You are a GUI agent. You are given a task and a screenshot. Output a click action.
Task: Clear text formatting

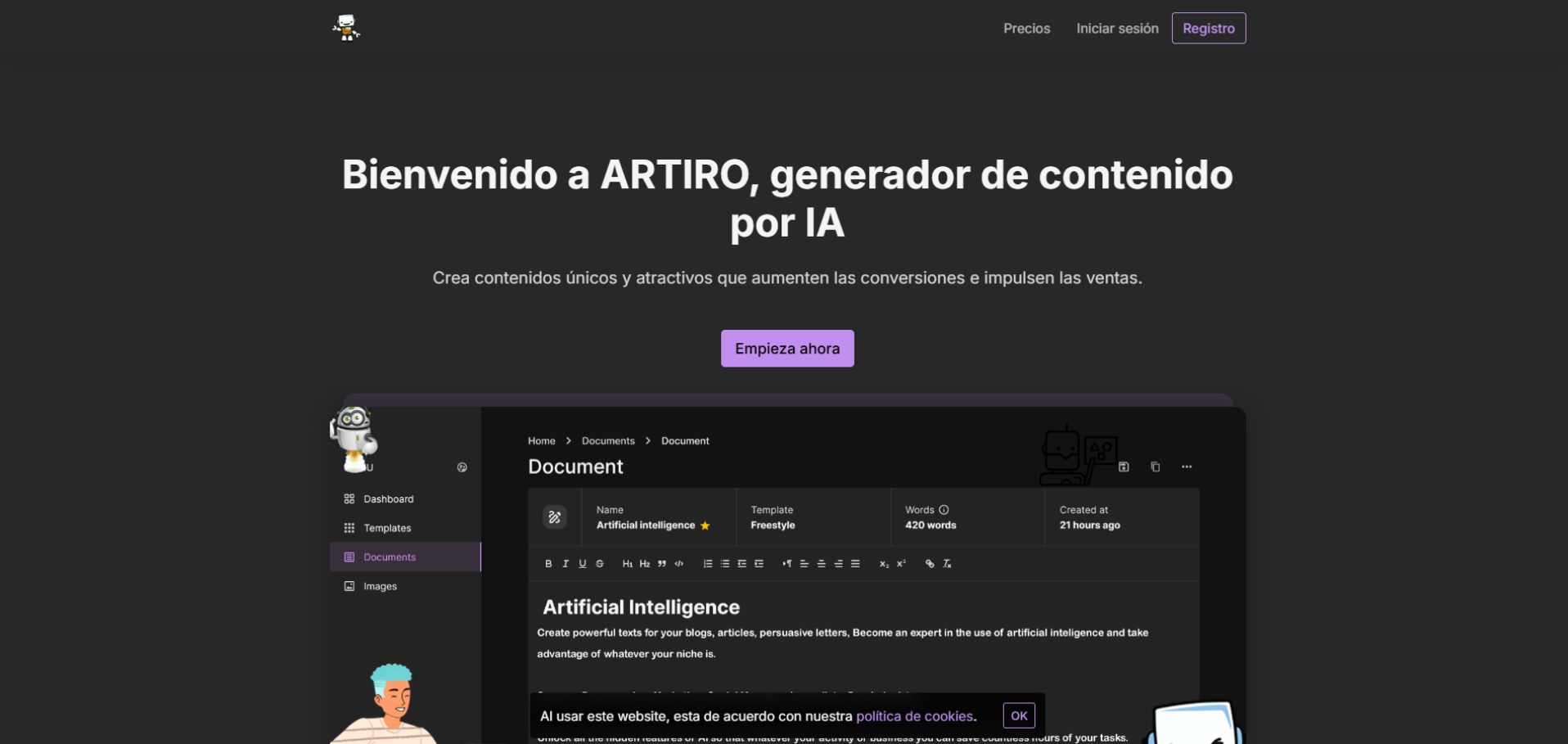click(x=947, y=564)
